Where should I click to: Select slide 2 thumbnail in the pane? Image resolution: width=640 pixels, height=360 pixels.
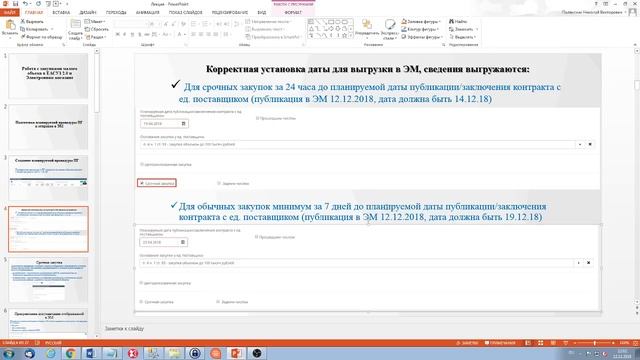pos(48,127)
